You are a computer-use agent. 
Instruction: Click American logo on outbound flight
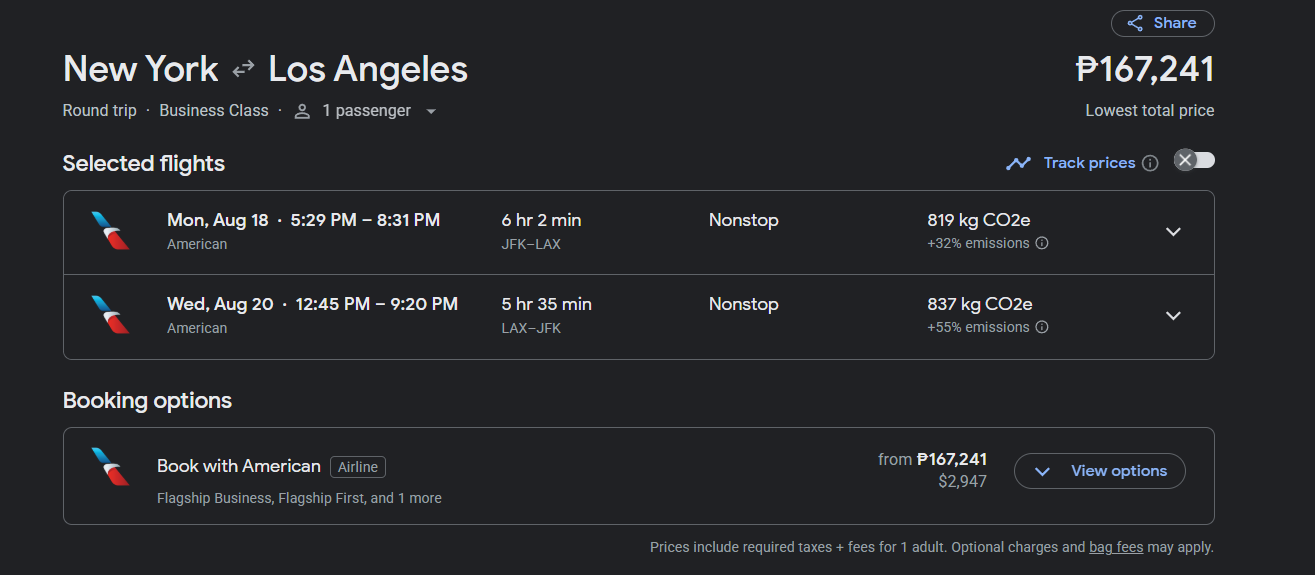[x=110, y=231]
